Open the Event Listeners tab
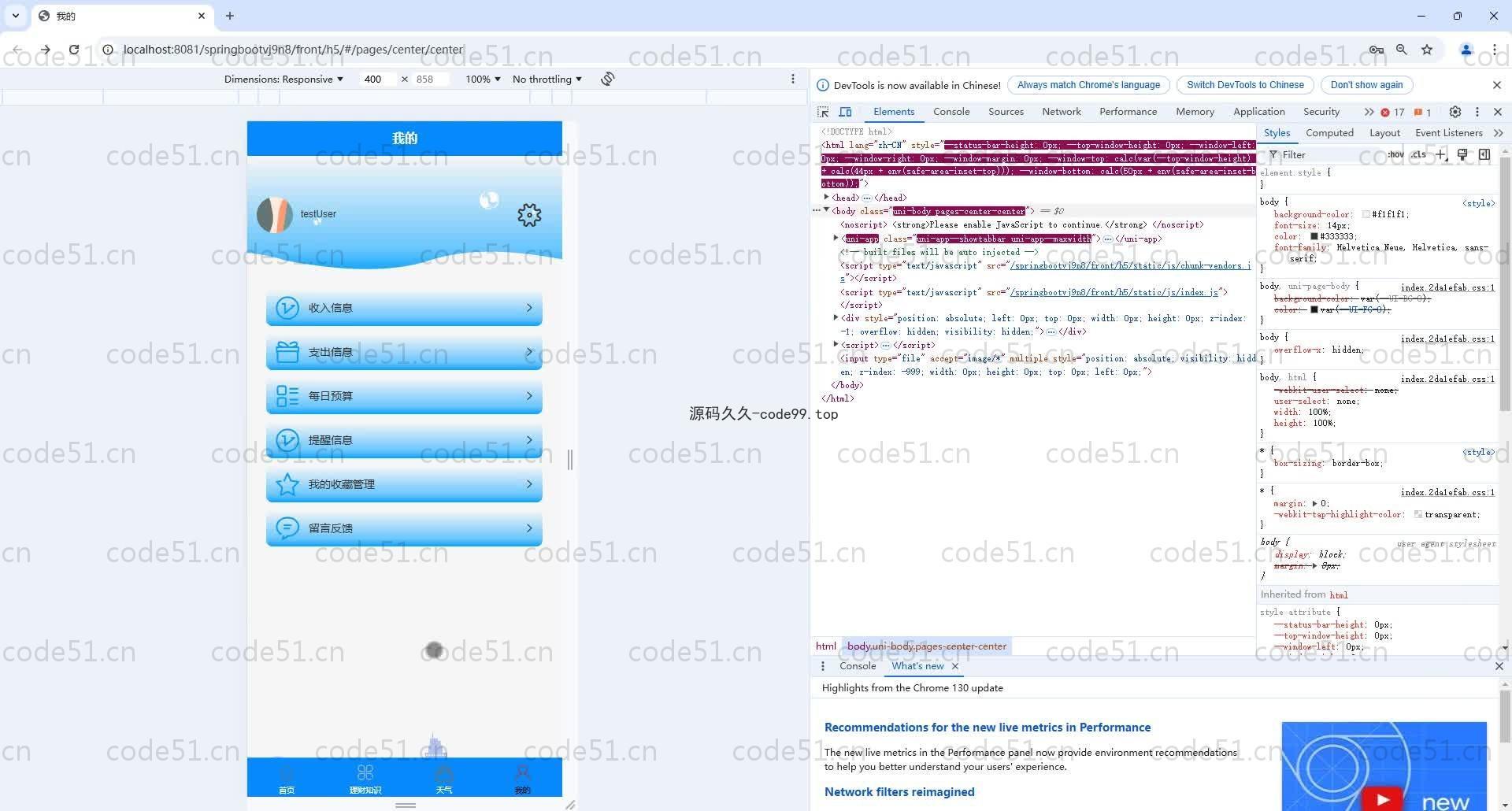The width and height of the screenshot is (1512, 811). pos(1448,133)
